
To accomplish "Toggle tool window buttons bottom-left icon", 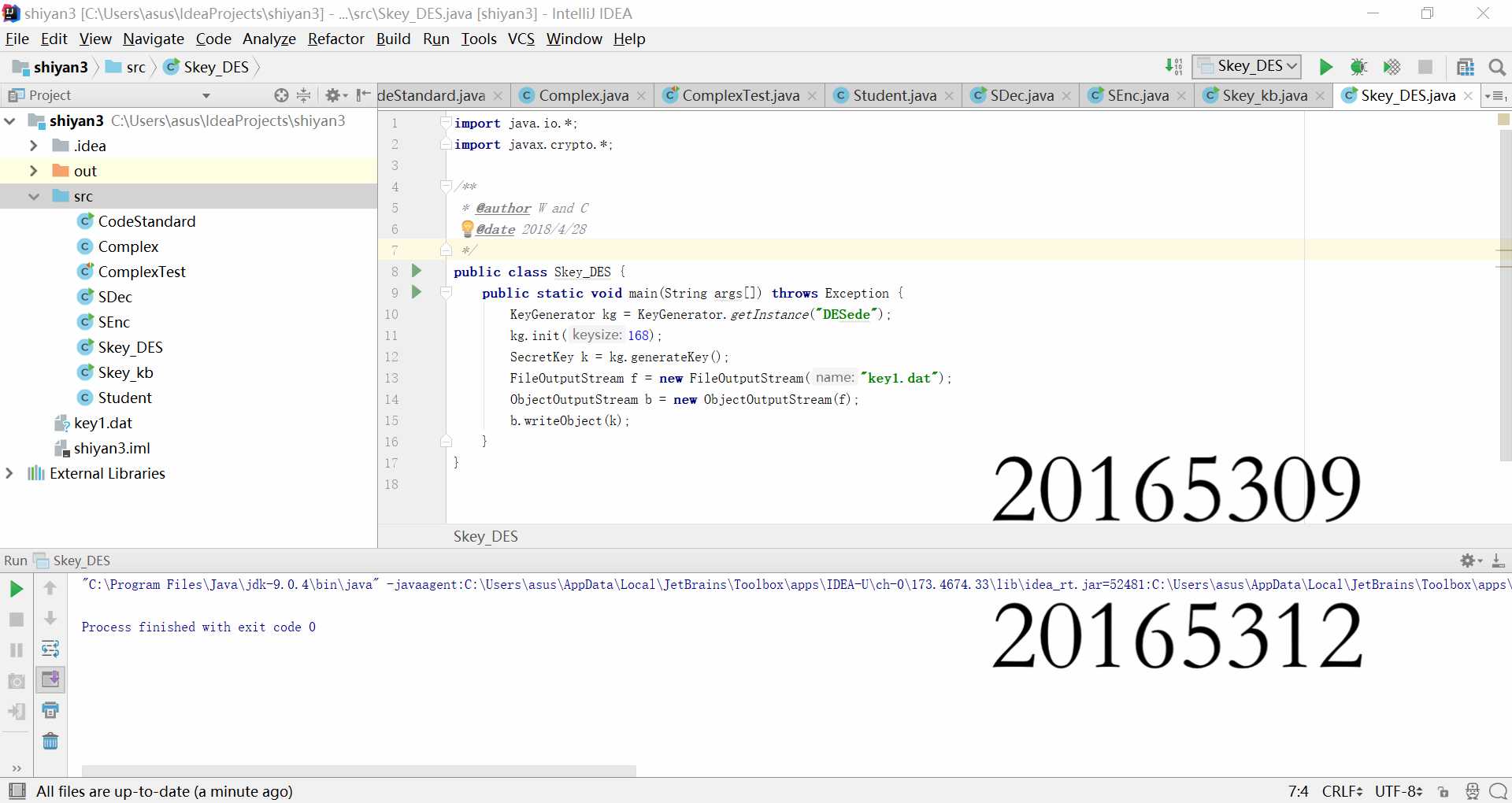I will (x=17, y=790).
